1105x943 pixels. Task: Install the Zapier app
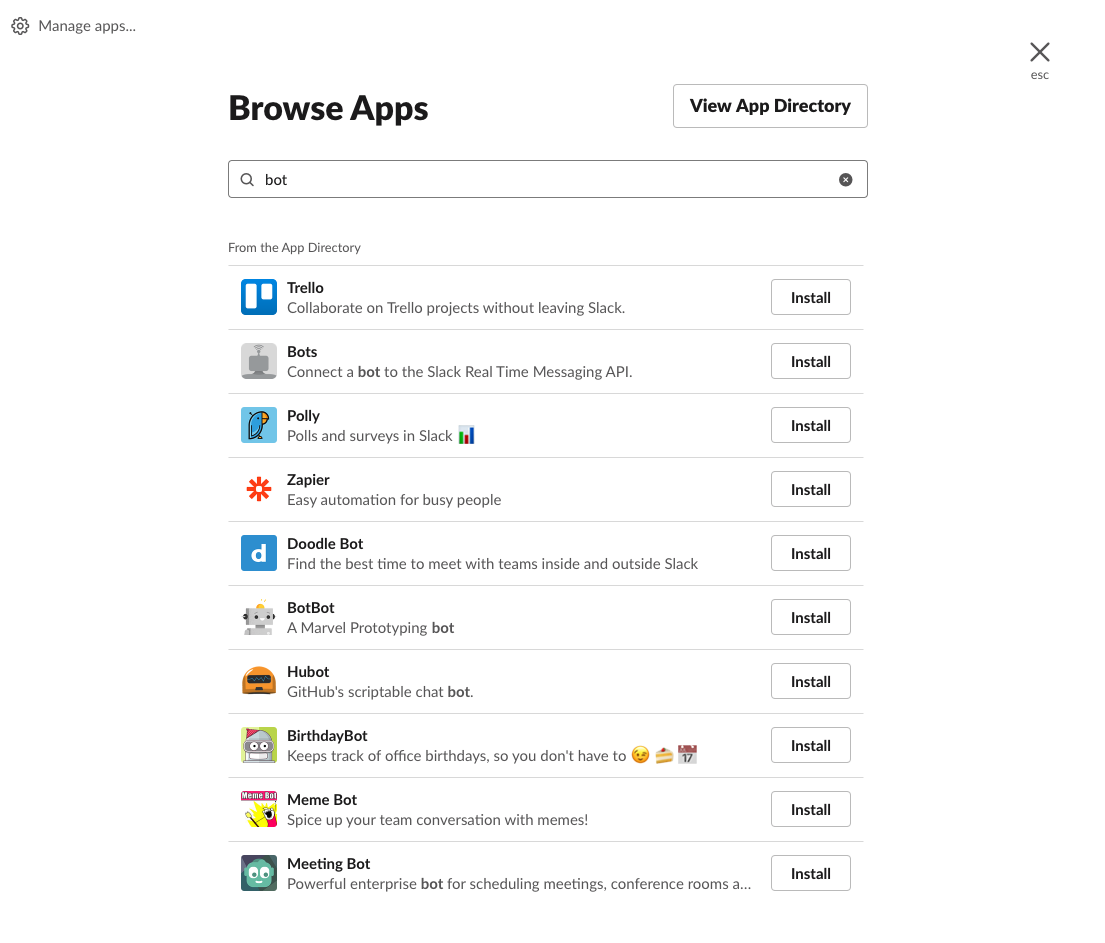810,490
